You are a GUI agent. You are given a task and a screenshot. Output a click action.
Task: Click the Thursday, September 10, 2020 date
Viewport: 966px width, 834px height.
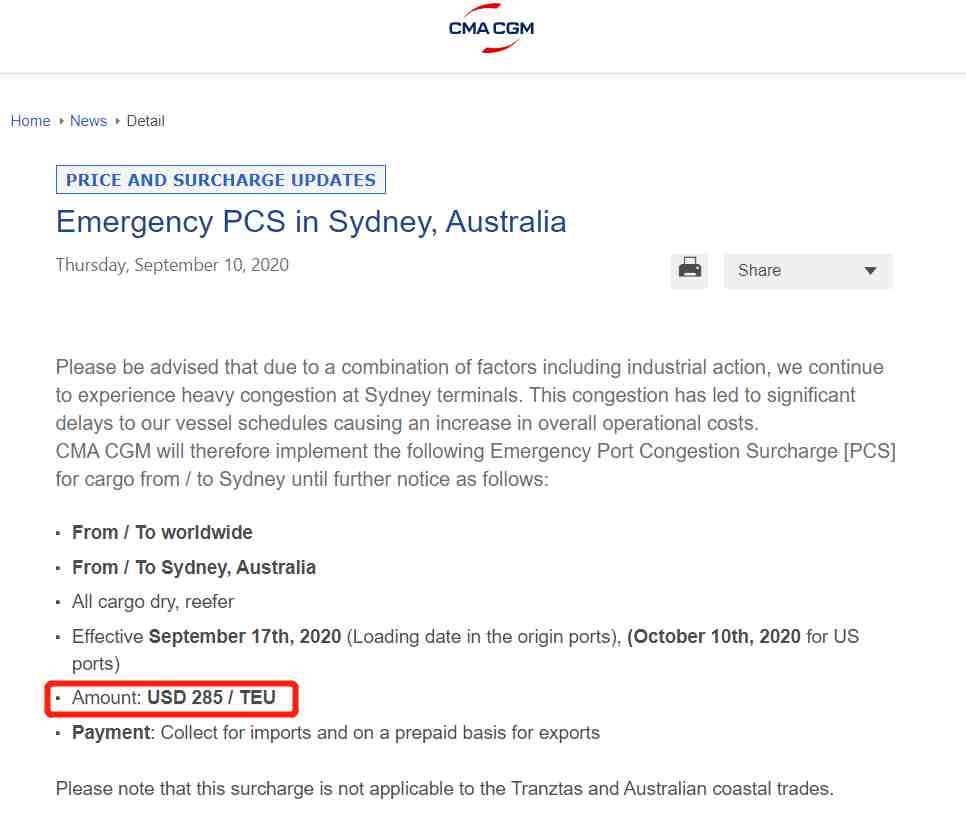172,265
